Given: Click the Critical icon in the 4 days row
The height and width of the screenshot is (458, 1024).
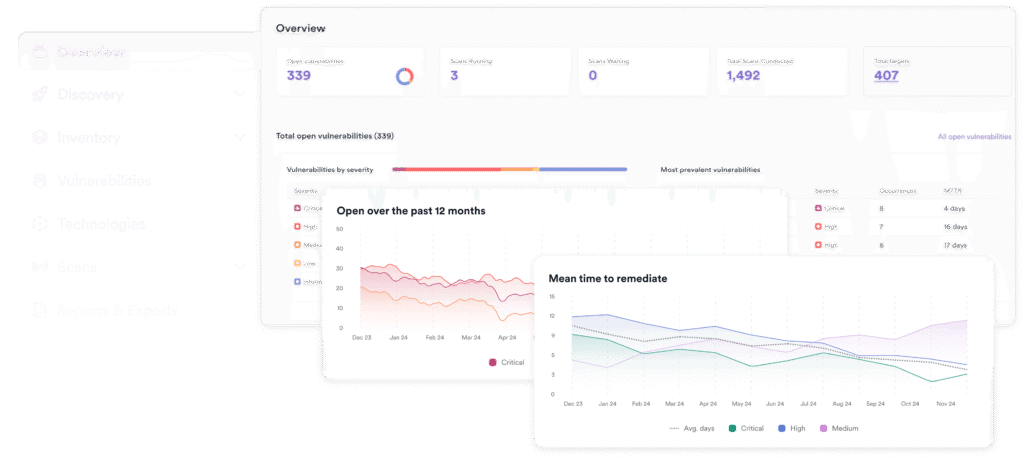Looking at the screenshot, I should 818,208.
